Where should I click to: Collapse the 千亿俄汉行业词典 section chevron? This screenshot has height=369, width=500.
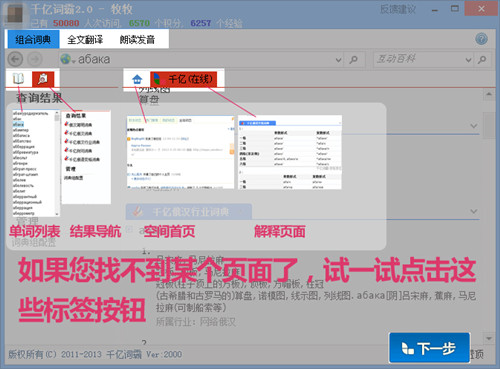coord(474,211)
